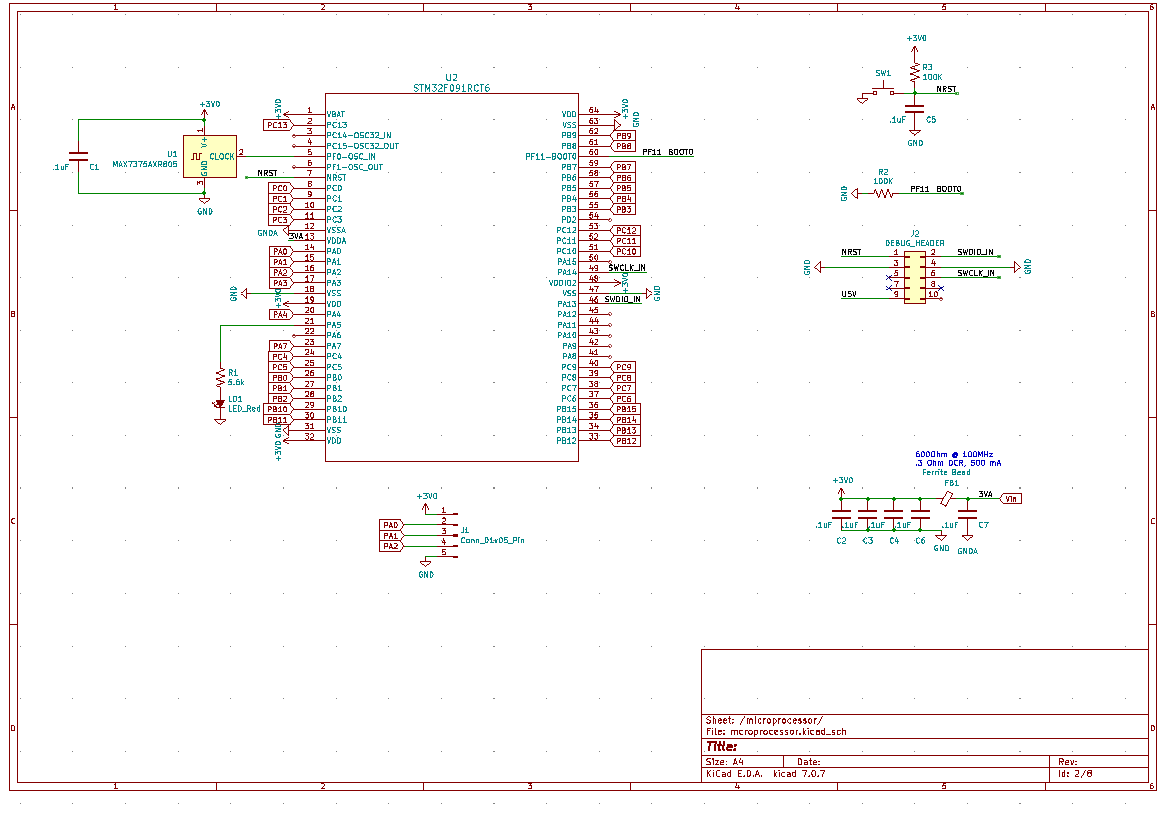
Task: Click 'KiCad E.D.A. kicad 7.0.7' text
Action: [765, 774]
